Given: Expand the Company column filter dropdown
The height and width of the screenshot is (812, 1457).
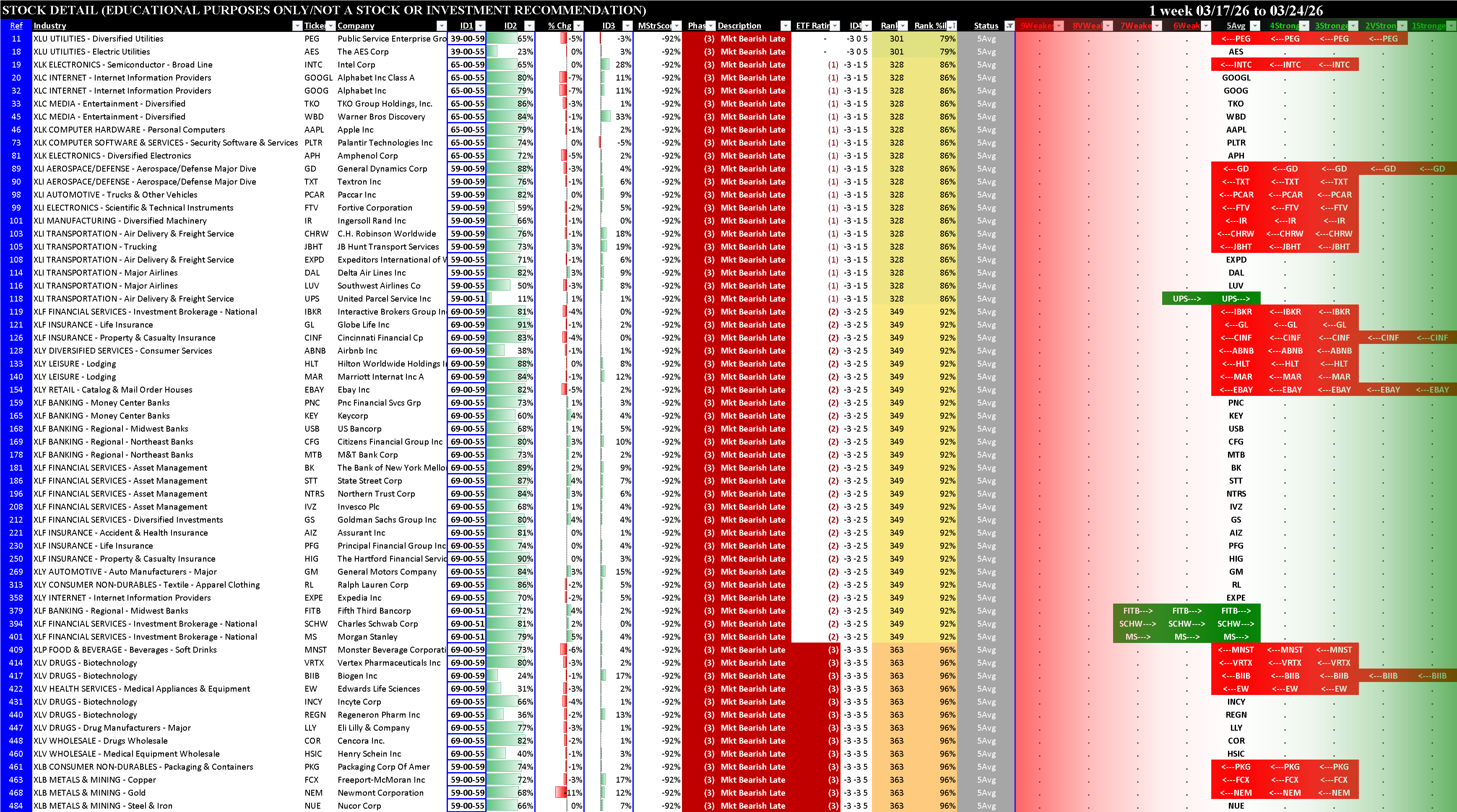Looking at the screenshot, I should pyautogui.click(x=441, y=26).
